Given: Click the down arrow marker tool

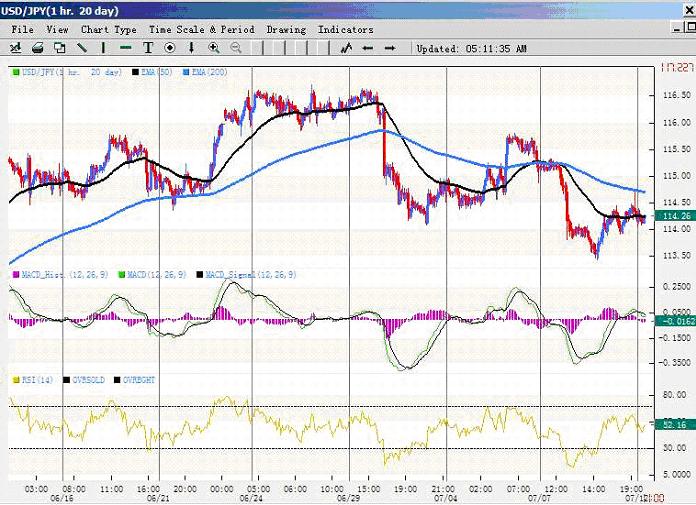Looking at the screenshot, I should point(192,47).
